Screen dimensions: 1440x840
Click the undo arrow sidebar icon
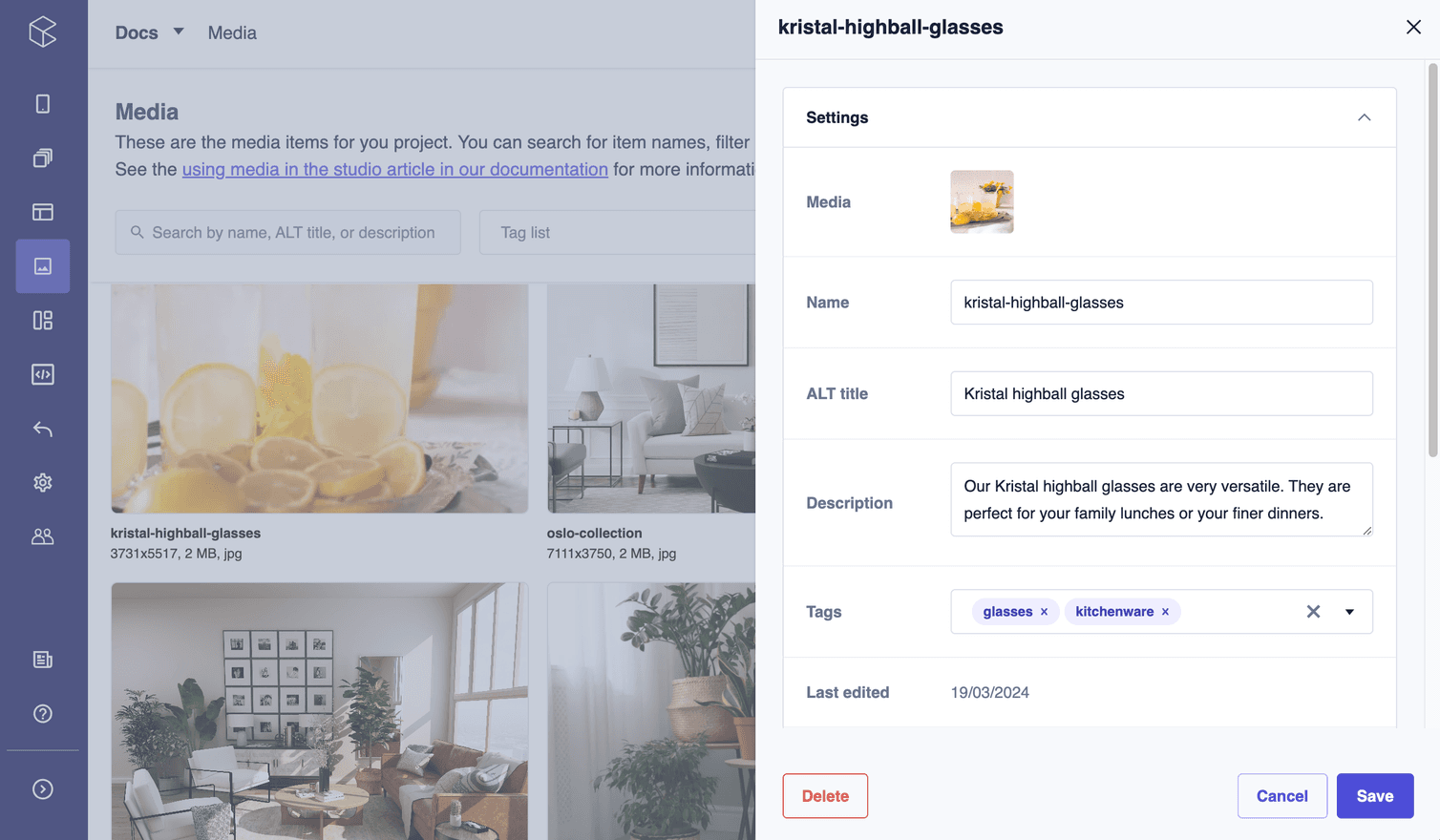point(43,429)
